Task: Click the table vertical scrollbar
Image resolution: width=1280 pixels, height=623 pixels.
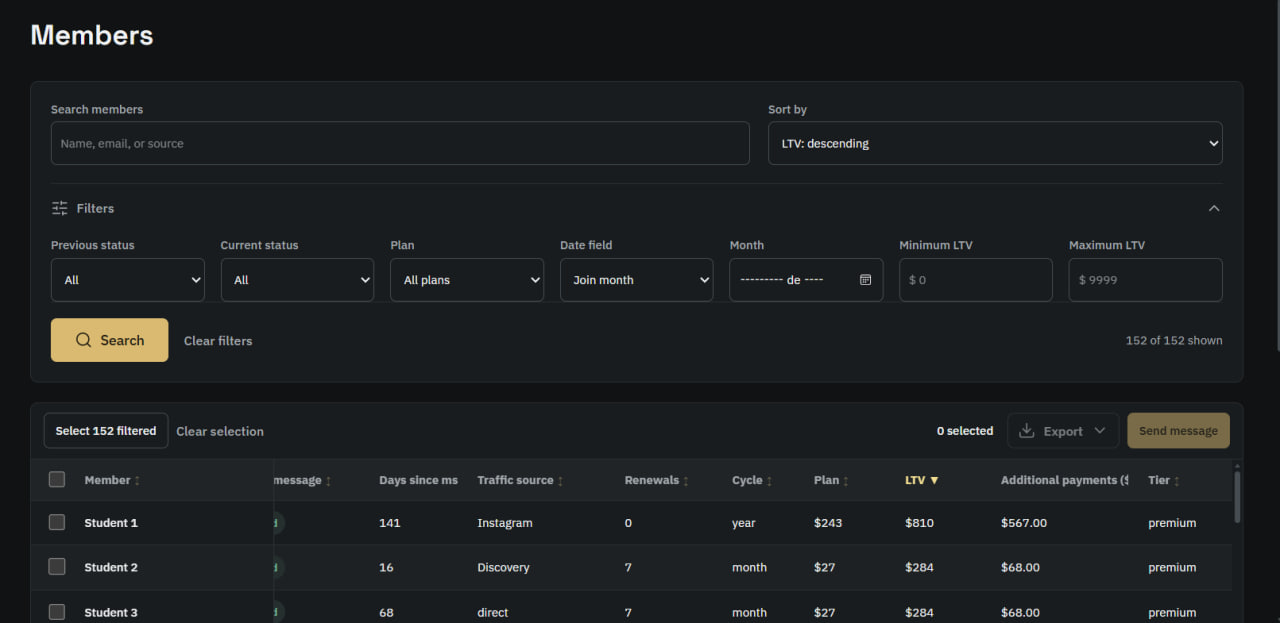Action: coord(1237,496)
